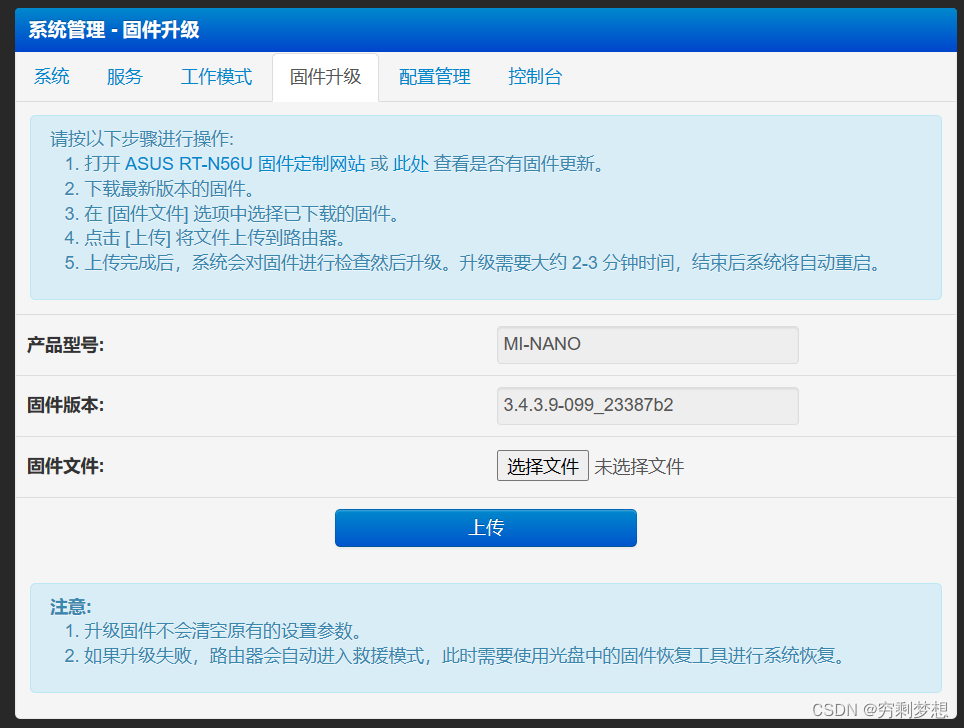Open the 控制台 tab
964x728 pixels.
(x=535, y=77)
